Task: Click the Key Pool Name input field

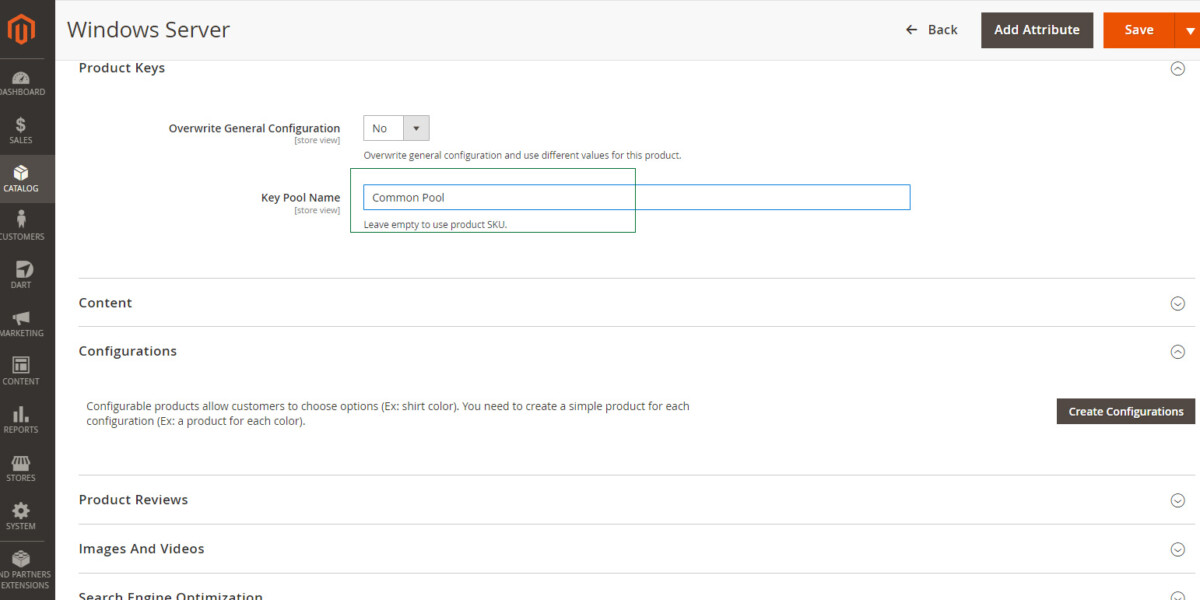Action: (636, 197)
